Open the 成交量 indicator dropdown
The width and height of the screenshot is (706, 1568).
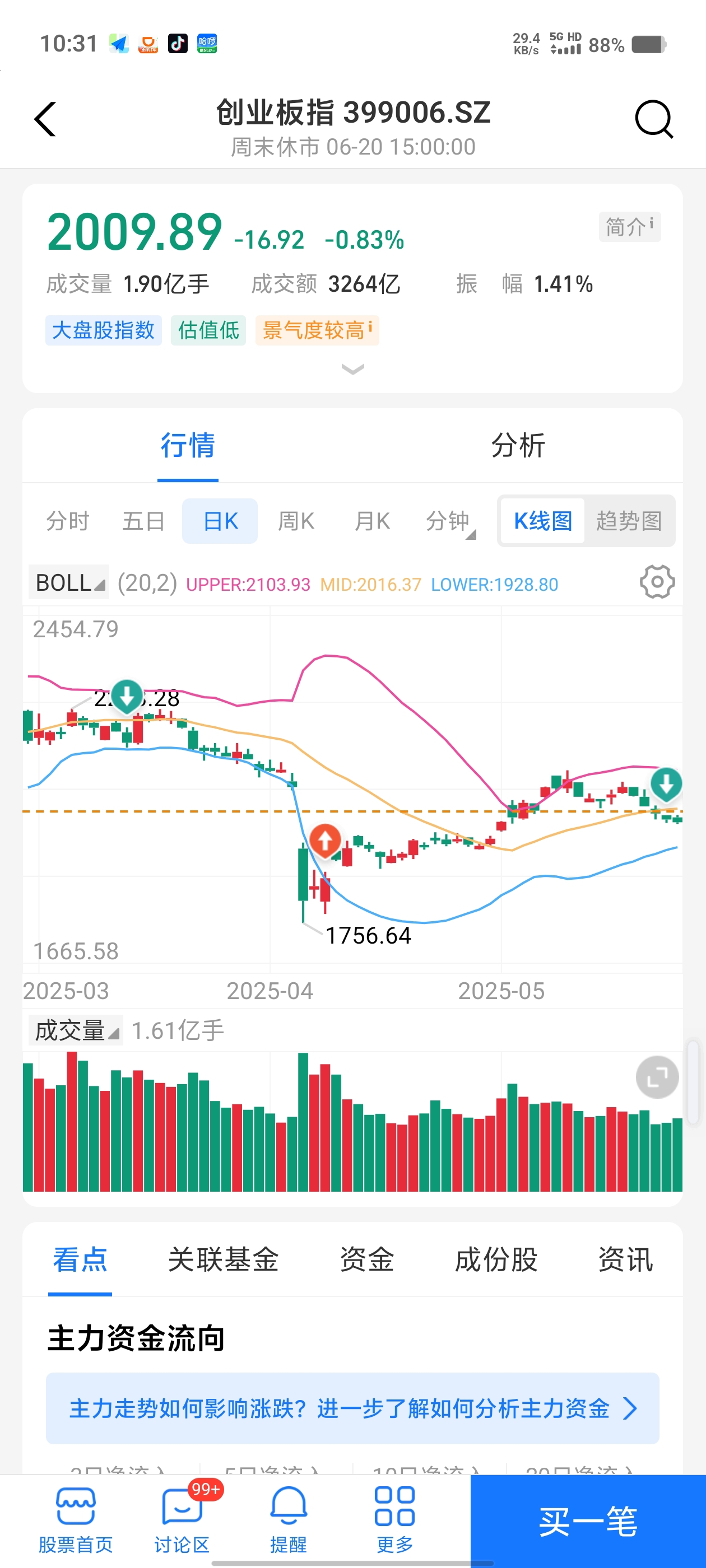tap(76, 1030)
